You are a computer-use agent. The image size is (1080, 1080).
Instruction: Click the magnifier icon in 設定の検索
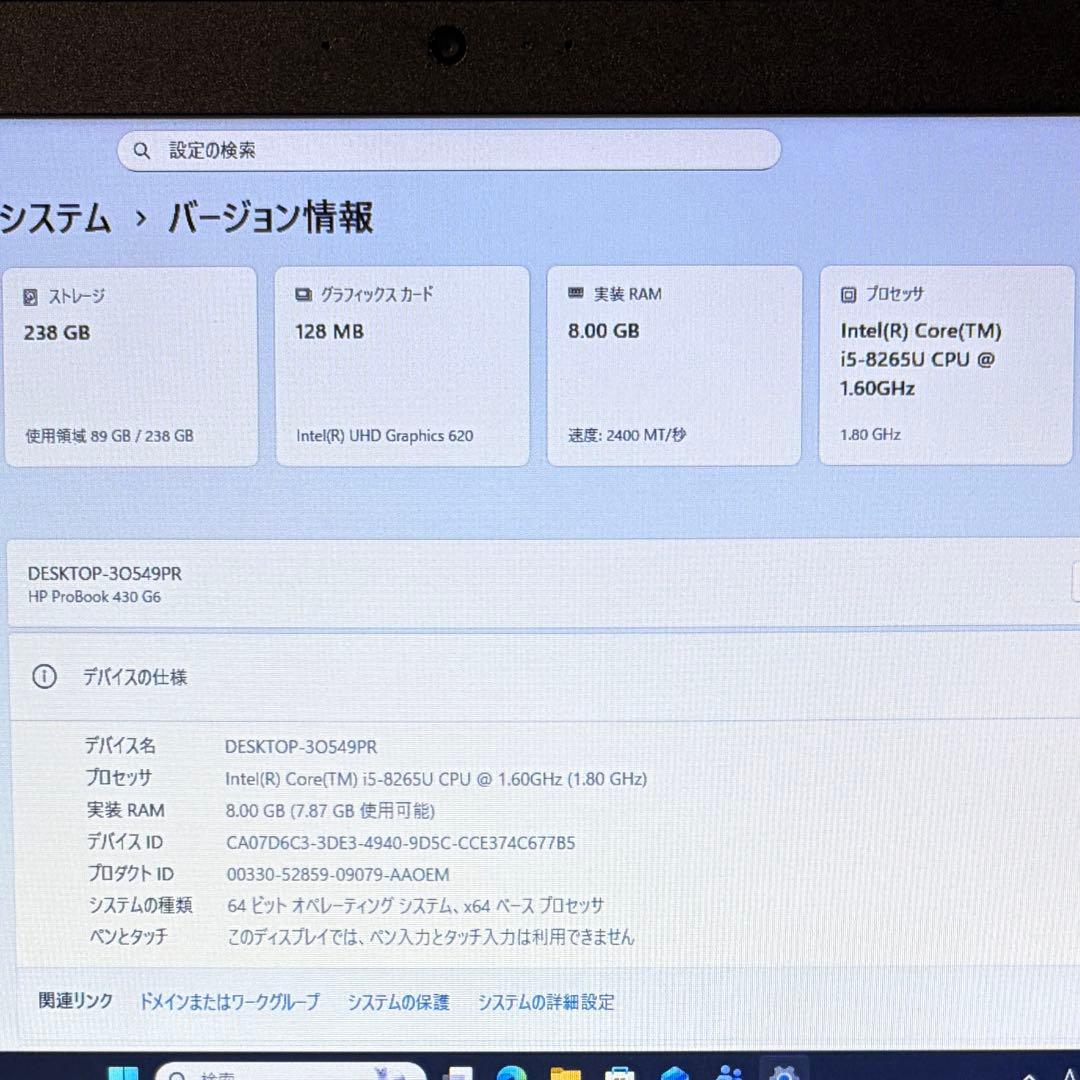(x=142, y=149)
